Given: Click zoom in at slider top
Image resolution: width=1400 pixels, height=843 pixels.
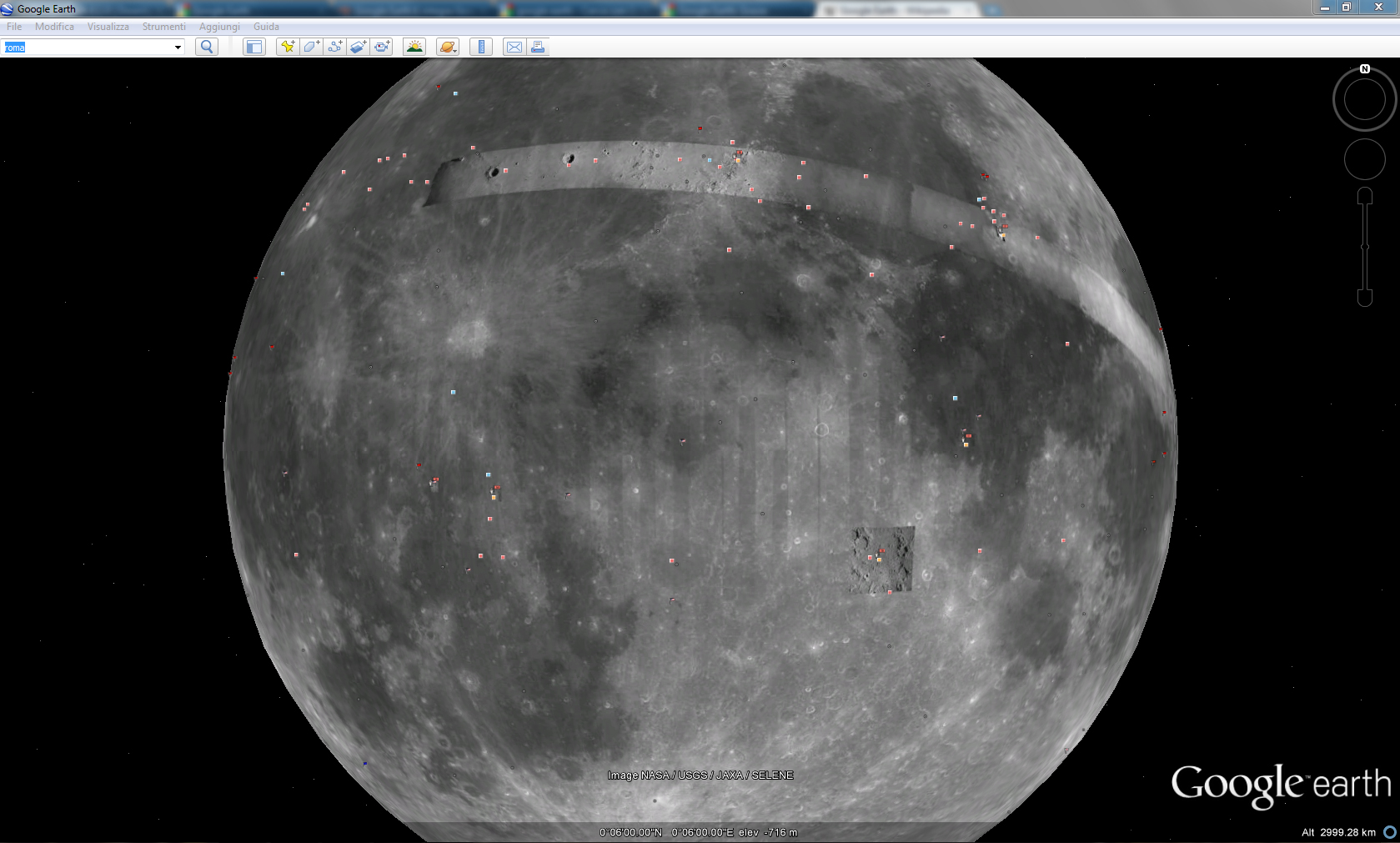Looking at the screenshot, I should 1365,196.
